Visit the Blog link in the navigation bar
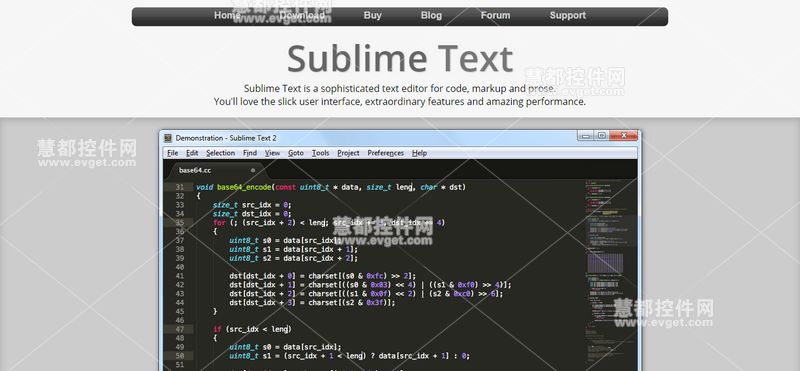This screenshot has height=371, width=800. [x=431, y=15]
